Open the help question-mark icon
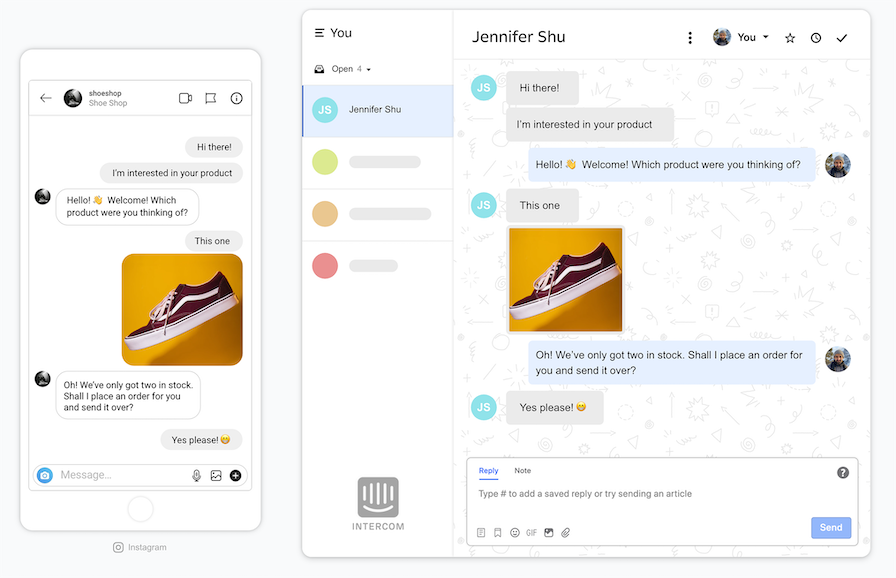The height and width of the screenshot is (578, 896). tap(843, 471)
